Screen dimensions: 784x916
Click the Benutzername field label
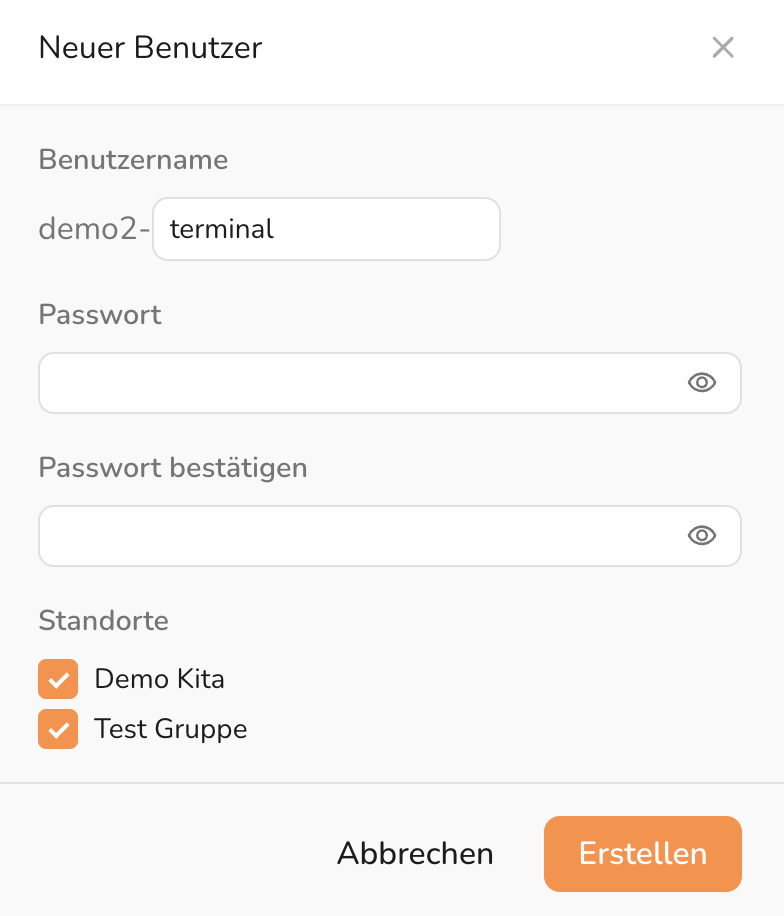click(133, 159)
